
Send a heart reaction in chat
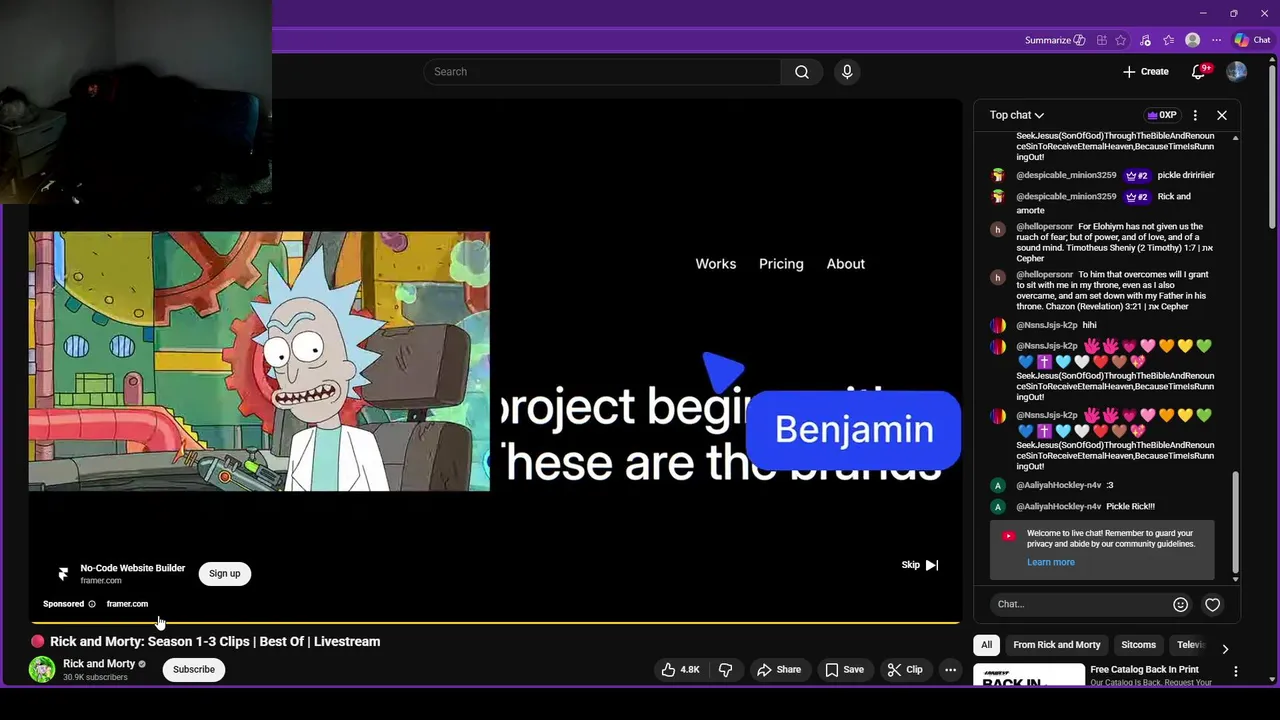tap(1212, 604)
